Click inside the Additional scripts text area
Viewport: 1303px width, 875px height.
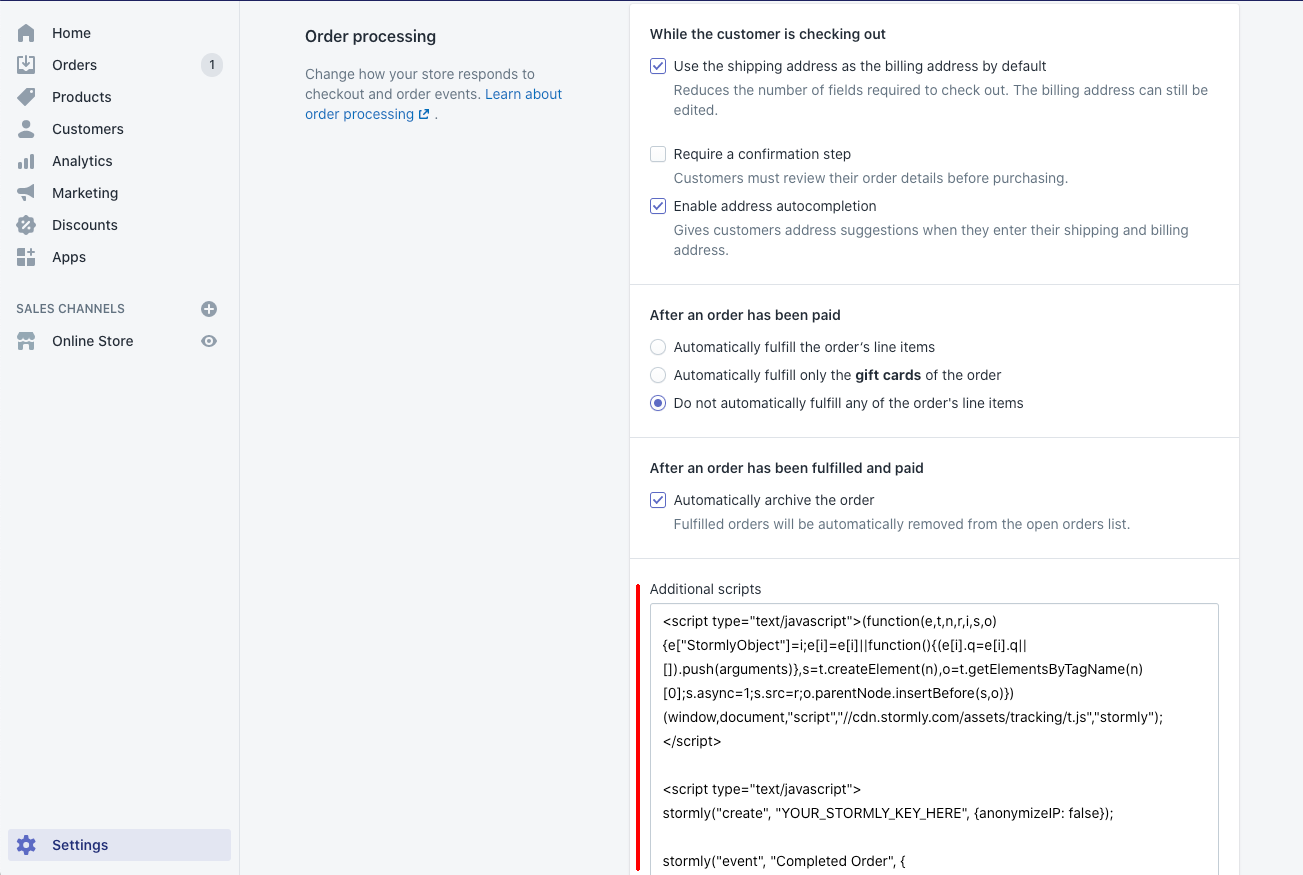(934, 739)
